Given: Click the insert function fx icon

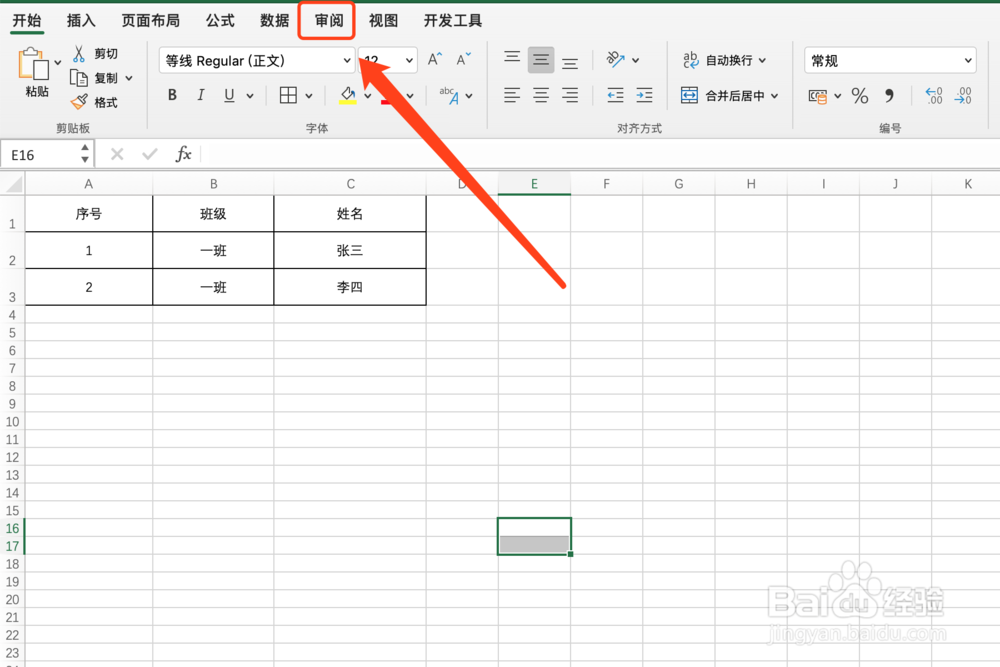Looking at the screenshot, I should (x=184, y=154).
